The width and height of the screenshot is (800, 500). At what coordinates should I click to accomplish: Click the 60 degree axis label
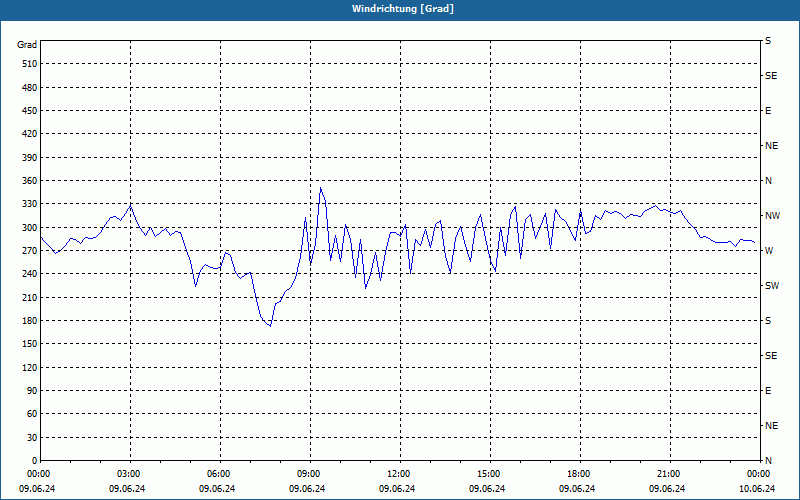coord(32,414)
